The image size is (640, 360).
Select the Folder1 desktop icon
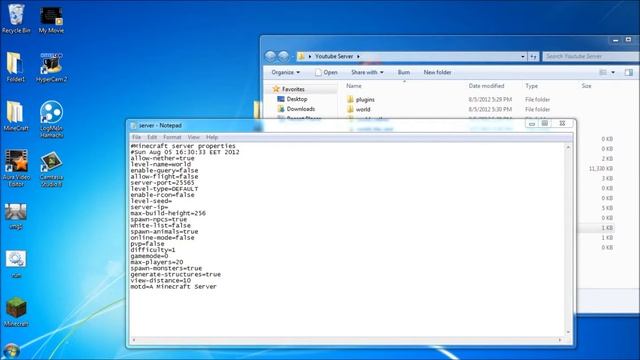pos(15,67)
